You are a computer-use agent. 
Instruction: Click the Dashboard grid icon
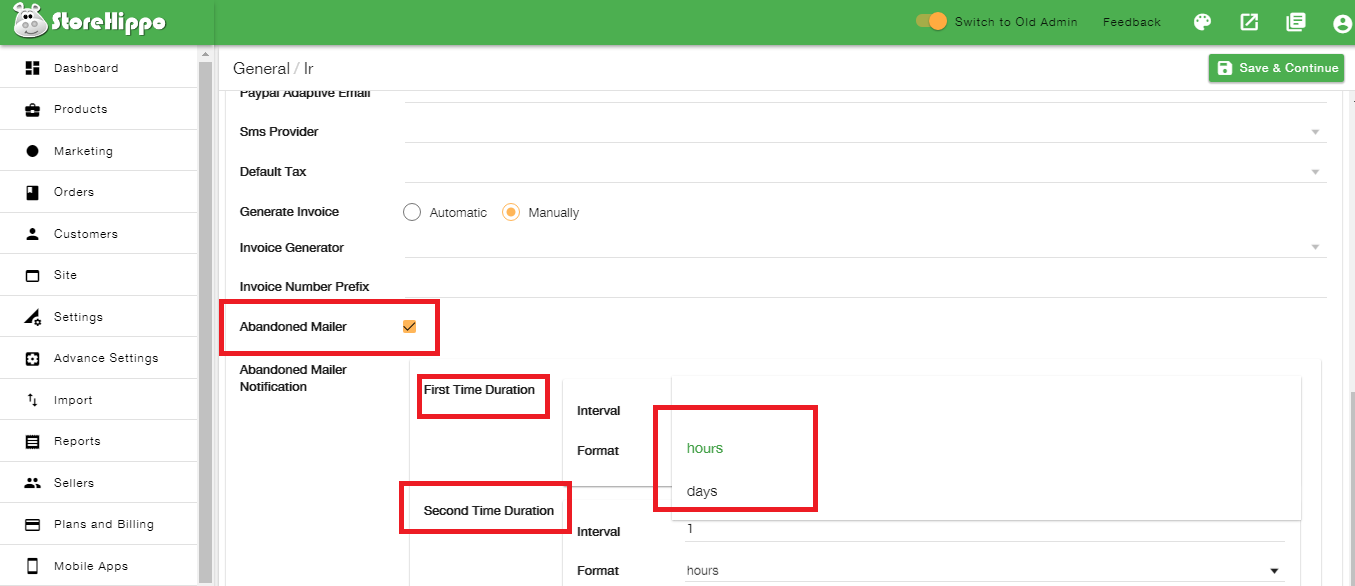tap(32, 68)
